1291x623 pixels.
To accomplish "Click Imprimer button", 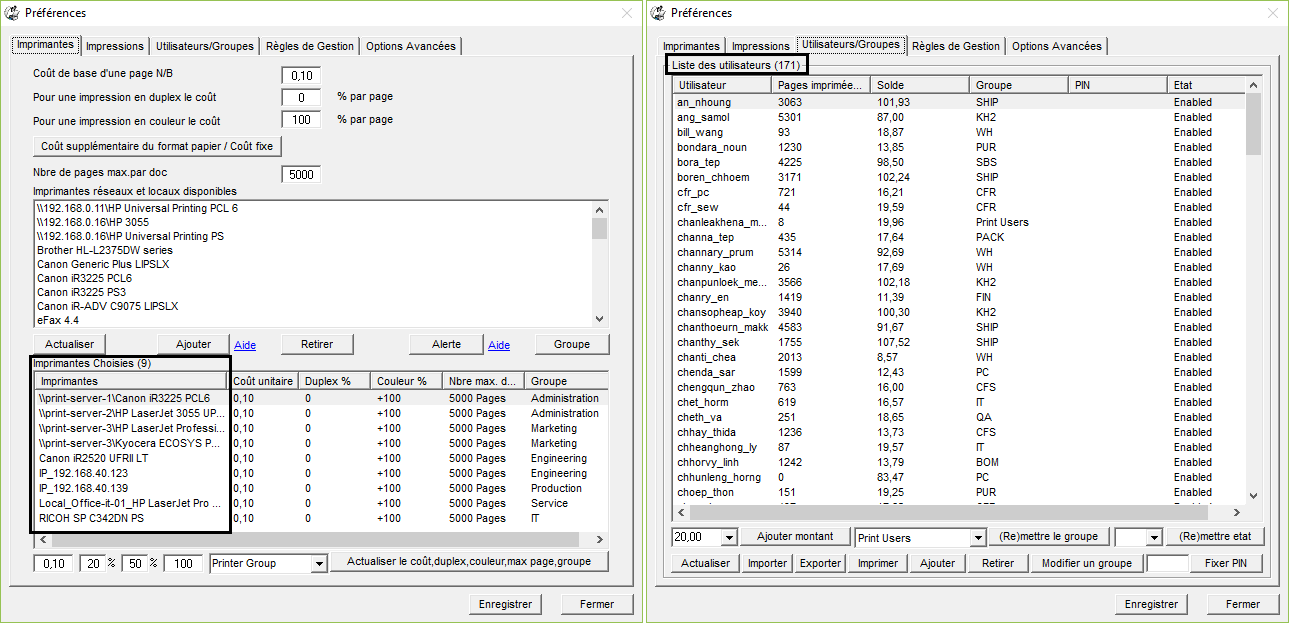I will [x=878, y=563].
